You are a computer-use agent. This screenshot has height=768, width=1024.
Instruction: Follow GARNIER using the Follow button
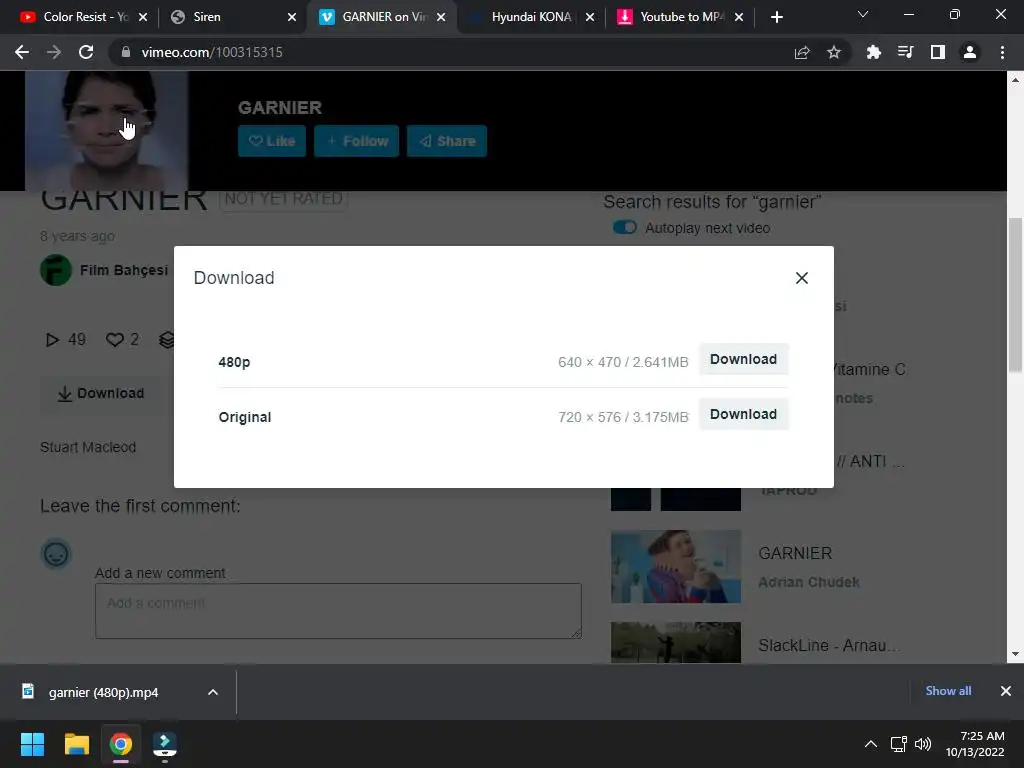[x=357, y=141]
